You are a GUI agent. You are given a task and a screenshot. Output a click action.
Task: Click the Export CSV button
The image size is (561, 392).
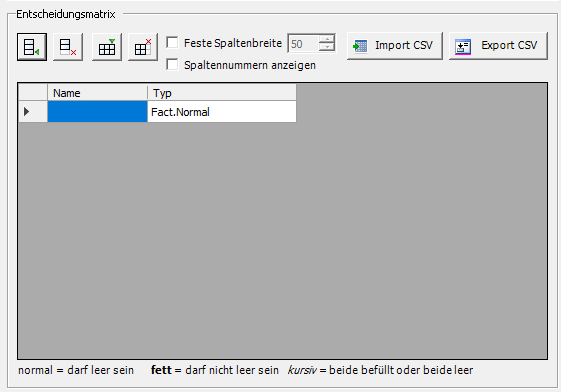(498, 46)
